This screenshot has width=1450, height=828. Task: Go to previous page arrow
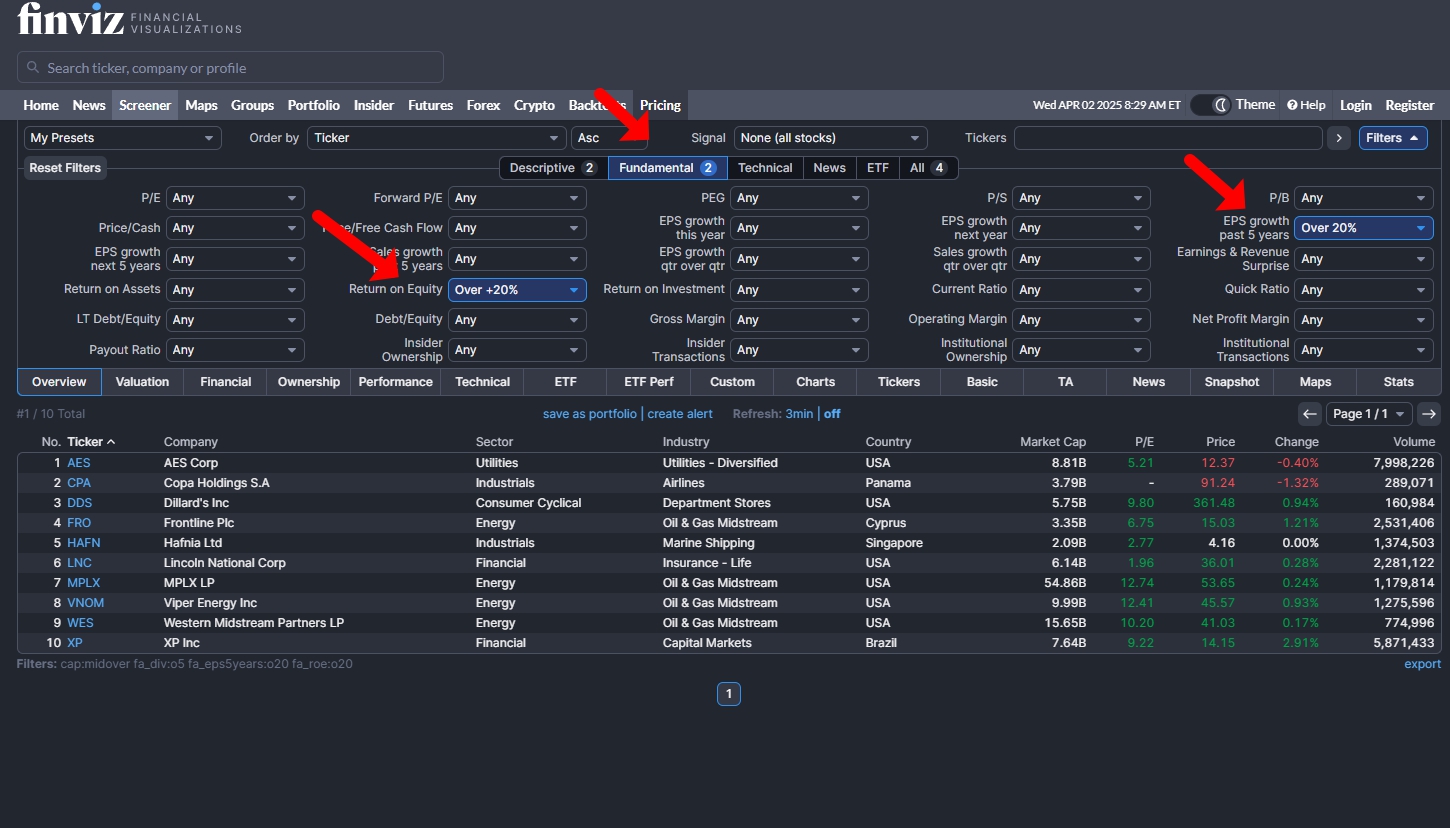point(1309,414)
